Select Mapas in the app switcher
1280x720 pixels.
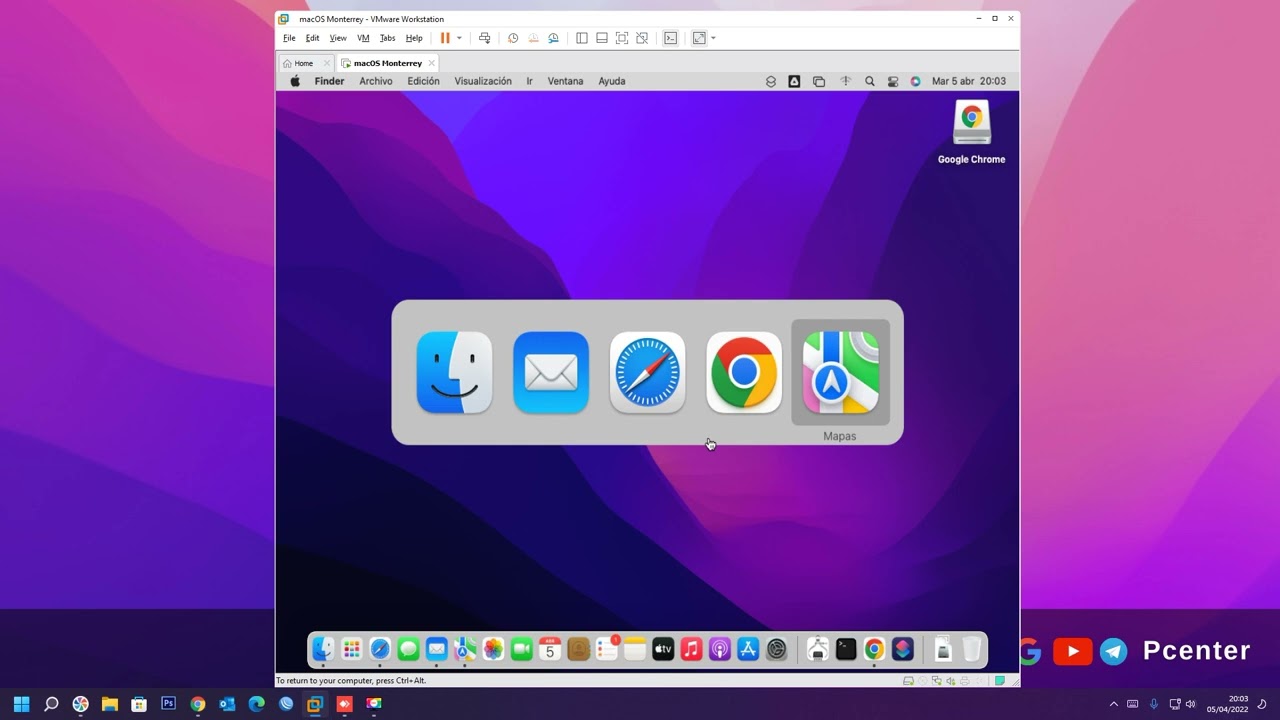pyautogui.click(x=840, y=372)
